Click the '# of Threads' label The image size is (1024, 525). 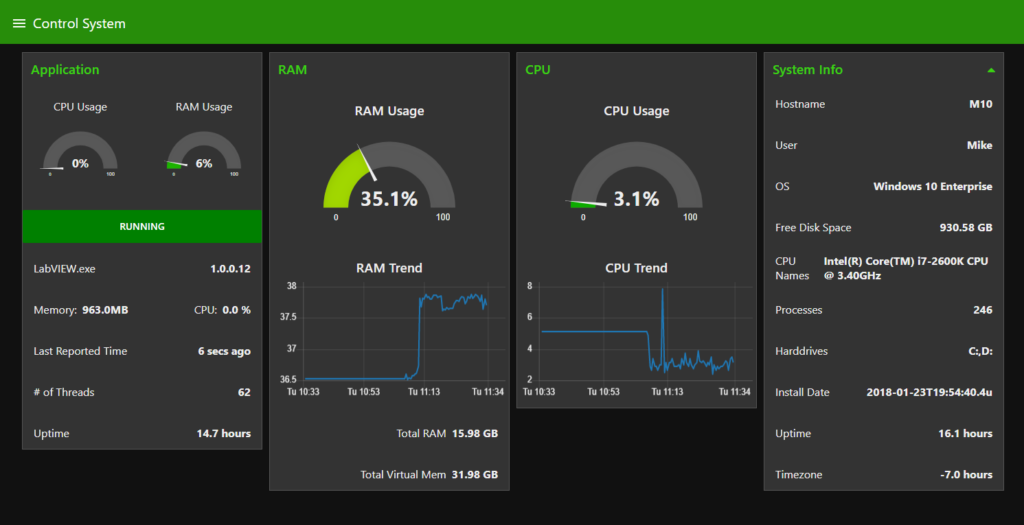64,392
